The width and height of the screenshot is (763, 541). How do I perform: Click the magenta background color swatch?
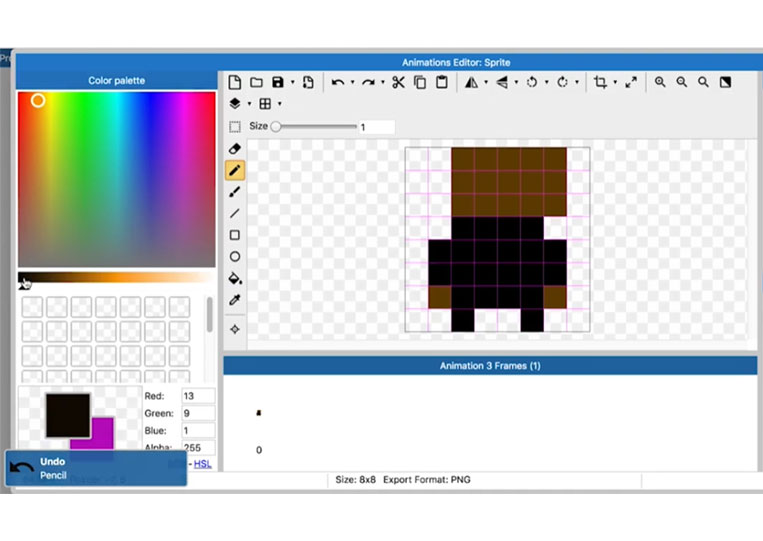pyautogui.click(x=101, y=434)
